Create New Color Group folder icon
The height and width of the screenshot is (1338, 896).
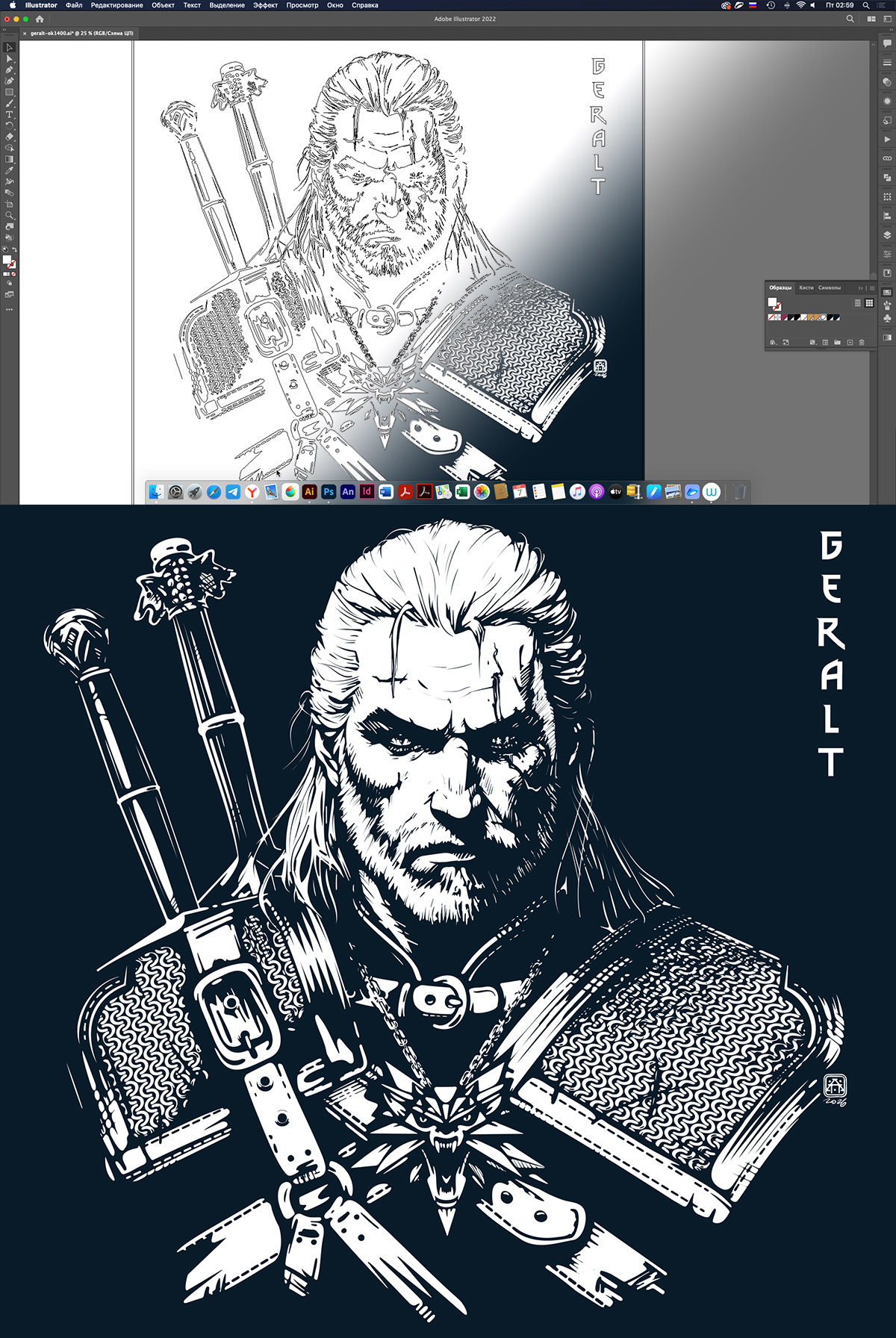coord(838,342)
